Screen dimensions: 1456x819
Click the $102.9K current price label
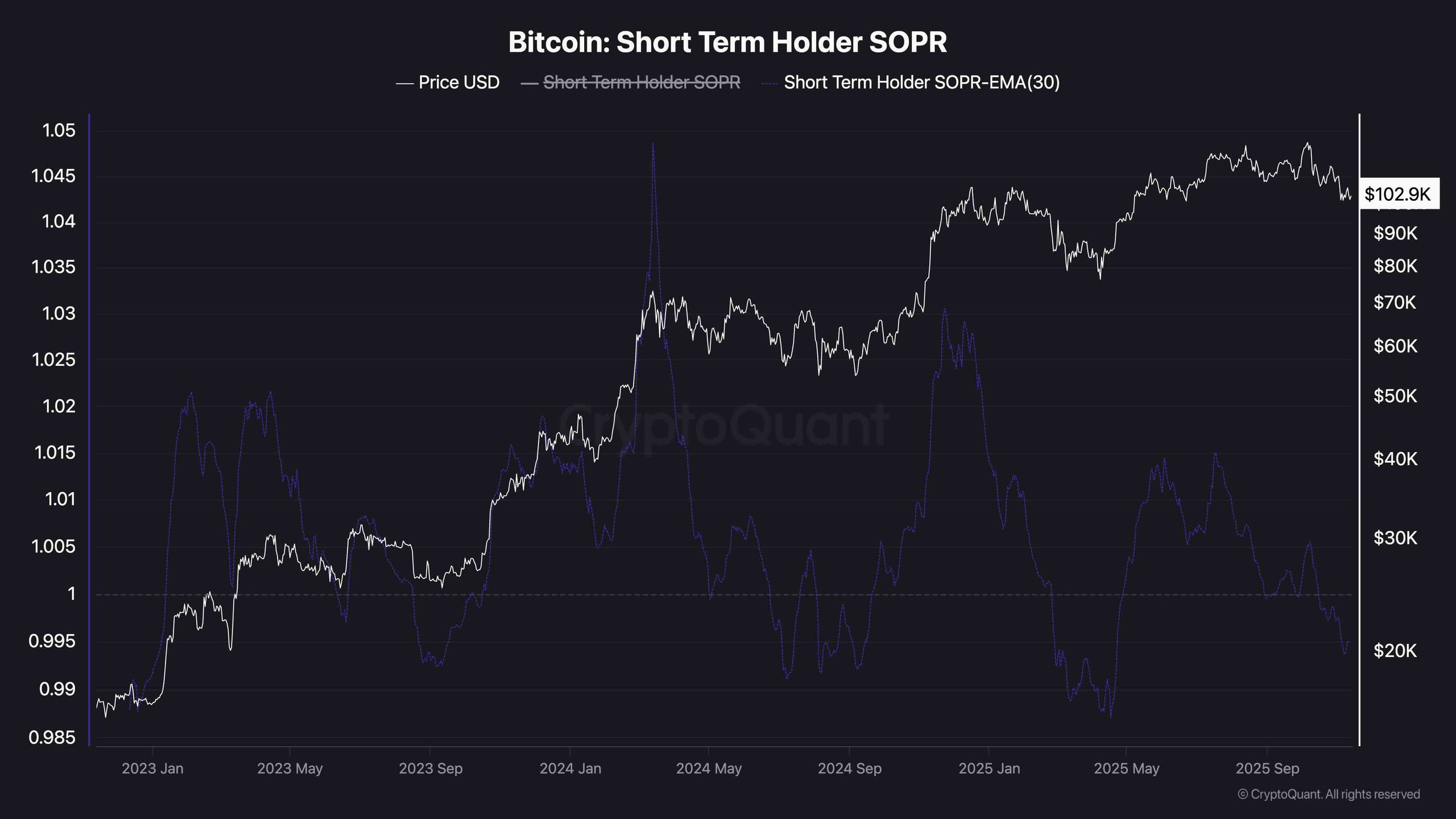pos(1397,195)
